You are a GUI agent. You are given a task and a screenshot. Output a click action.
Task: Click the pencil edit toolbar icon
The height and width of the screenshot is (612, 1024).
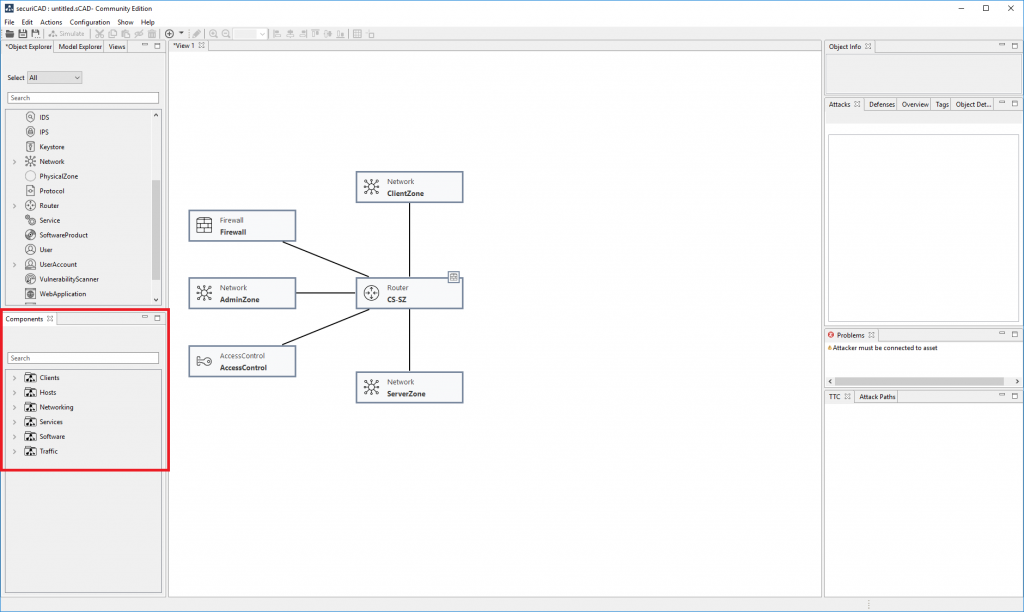(197, 34)
